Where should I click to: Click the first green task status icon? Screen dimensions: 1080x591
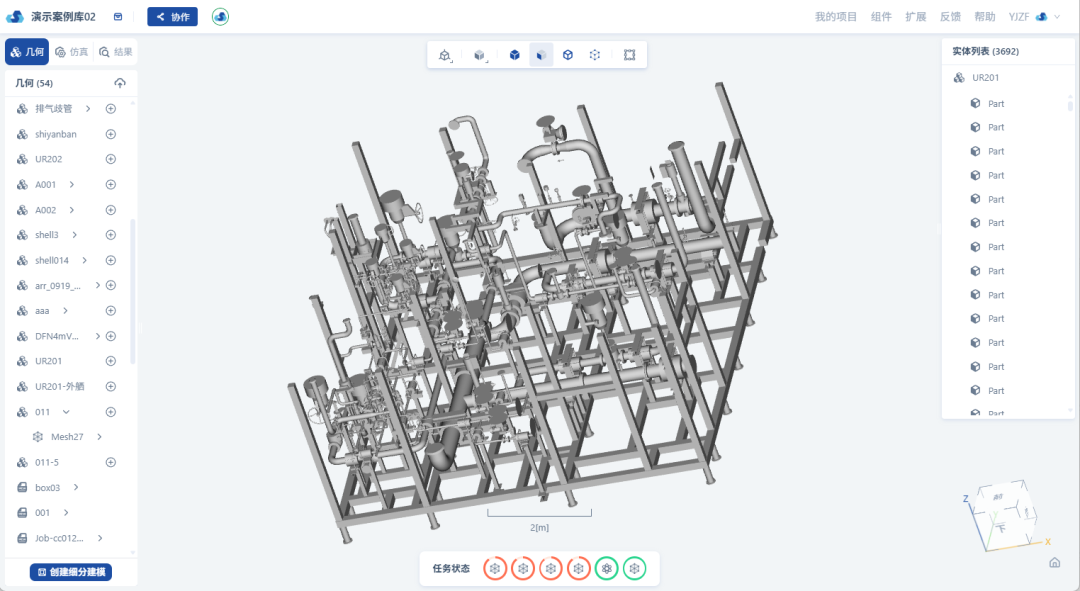607,568
